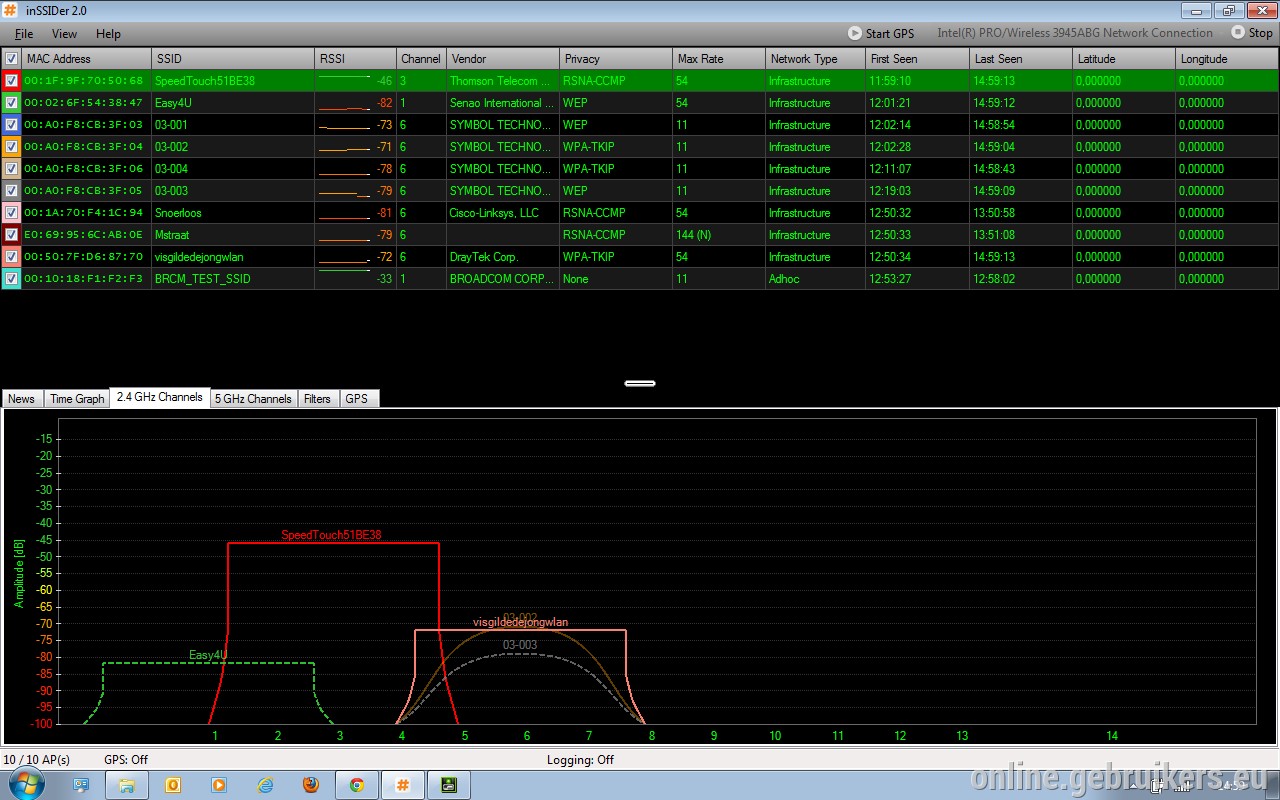
Task: Select the SpeedTouch51BE38 SSID cell in the table
Action: click(233, 81)
